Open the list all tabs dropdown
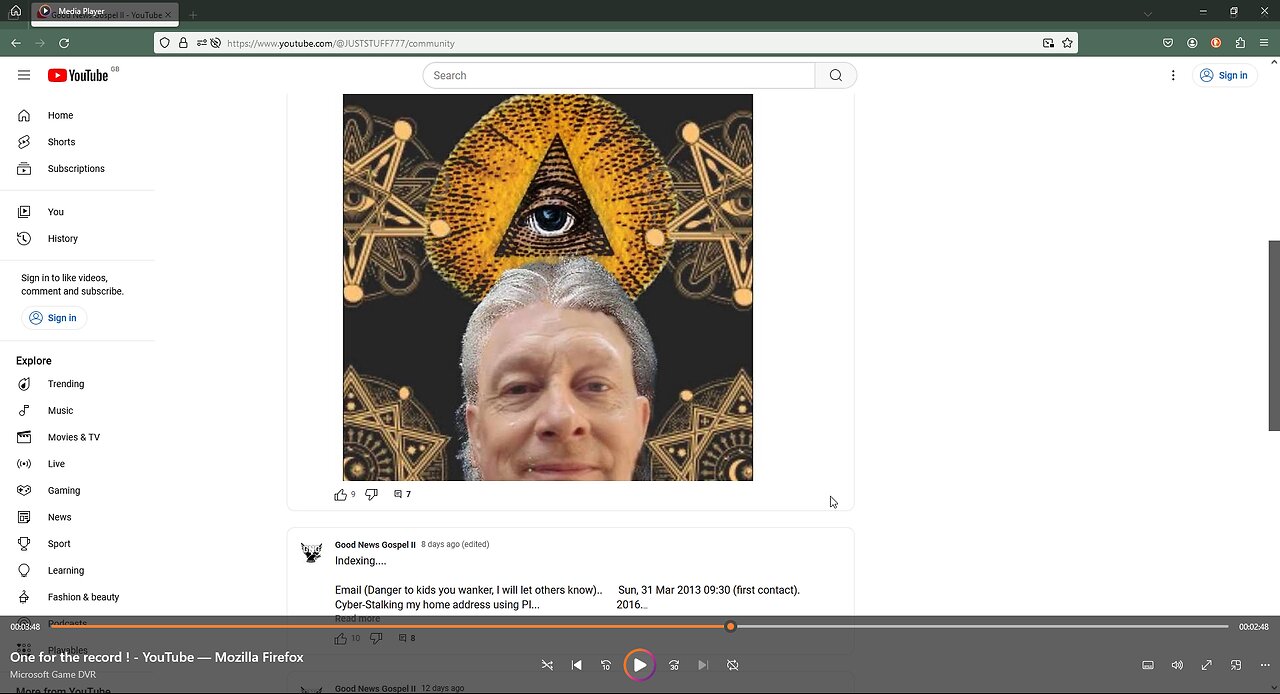 click(1148, 14)
